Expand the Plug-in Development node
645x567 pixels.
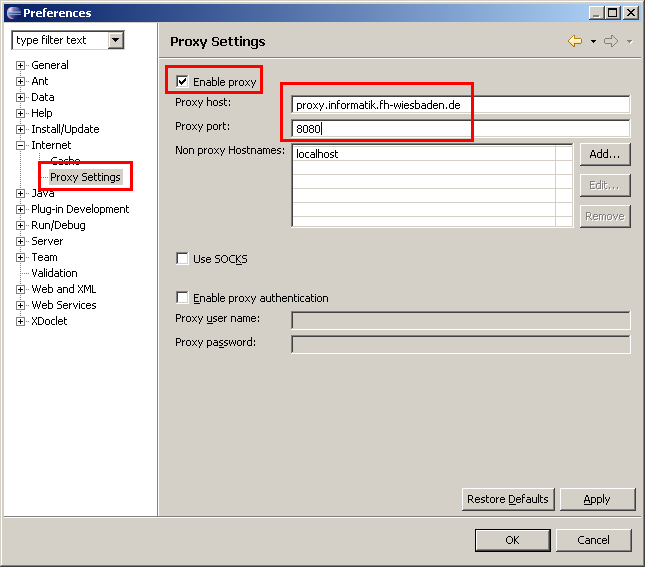tap(20, 209)
